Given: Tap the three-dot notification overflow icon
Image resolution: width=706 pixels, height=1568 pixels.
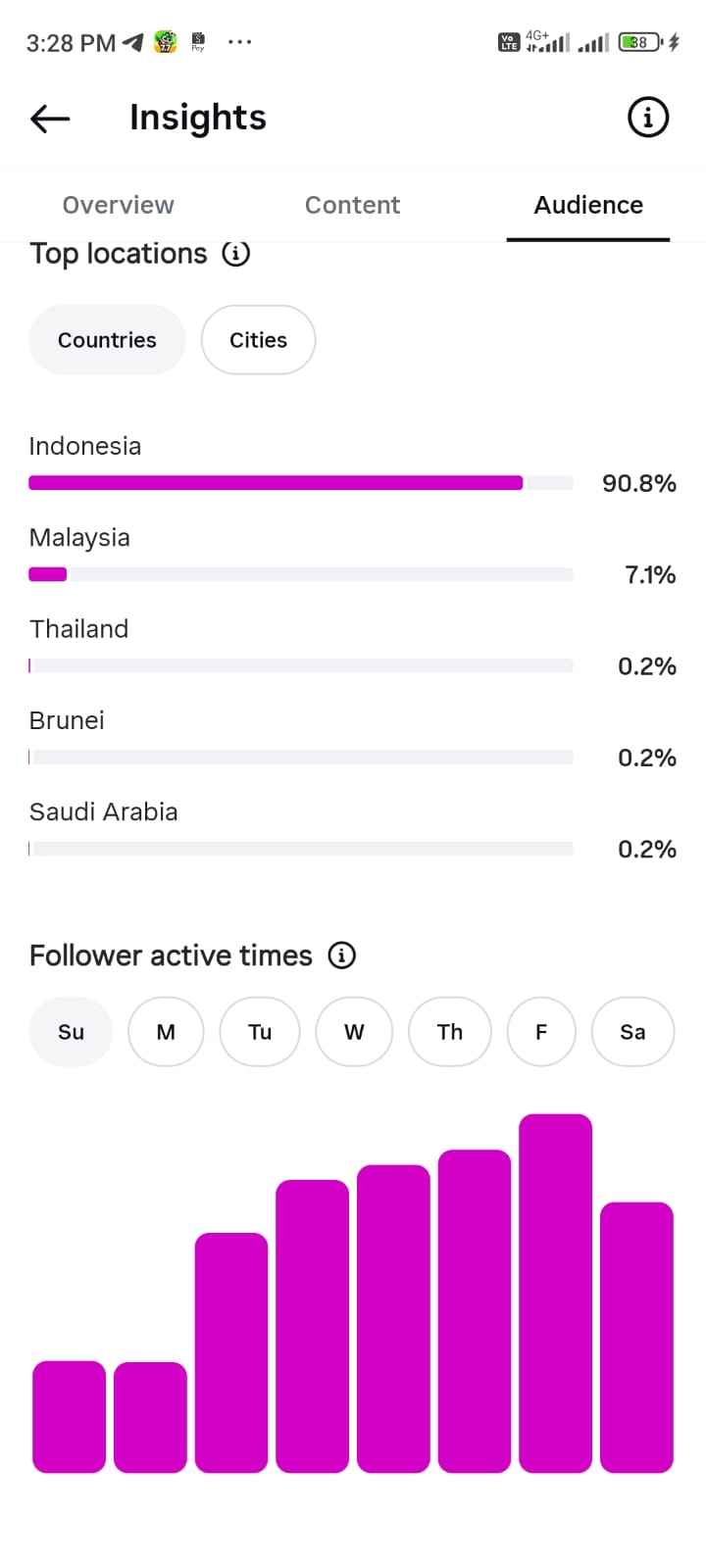Looking at the screenshot, I should pyautogui.click(x=239, y=42).
